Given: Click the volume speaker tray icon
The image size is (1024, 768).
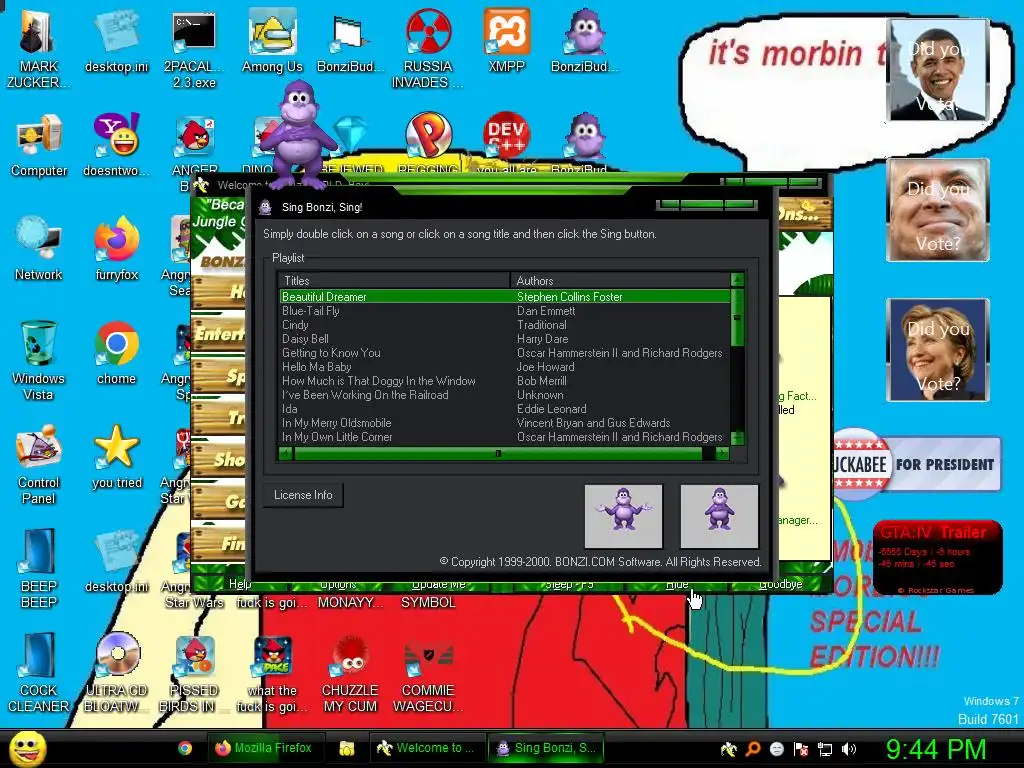Looking at the screenshot, I should tap(848, 748).
